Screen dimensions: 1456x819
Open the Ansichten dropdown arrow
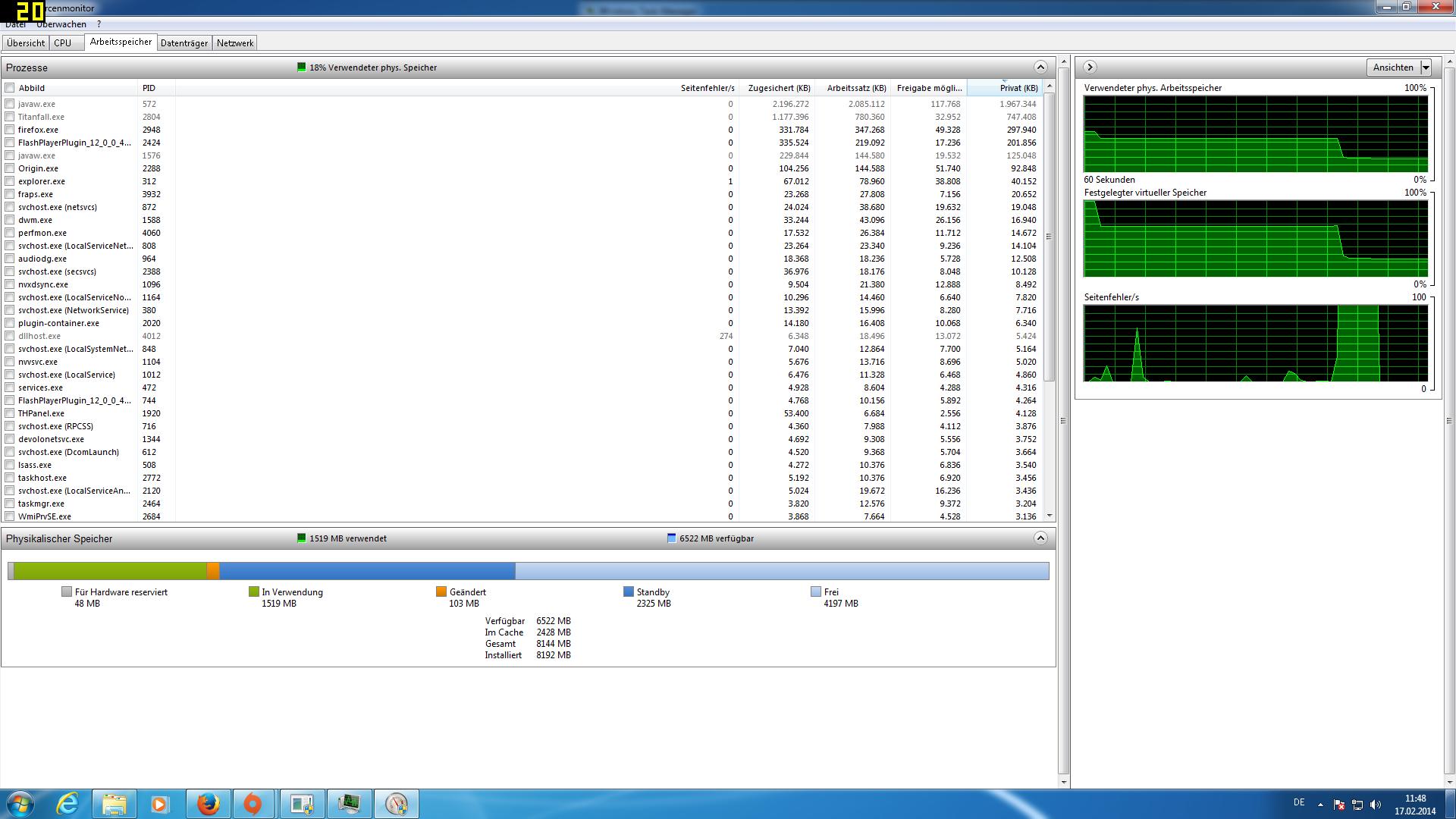click(x=1426, y=67)
